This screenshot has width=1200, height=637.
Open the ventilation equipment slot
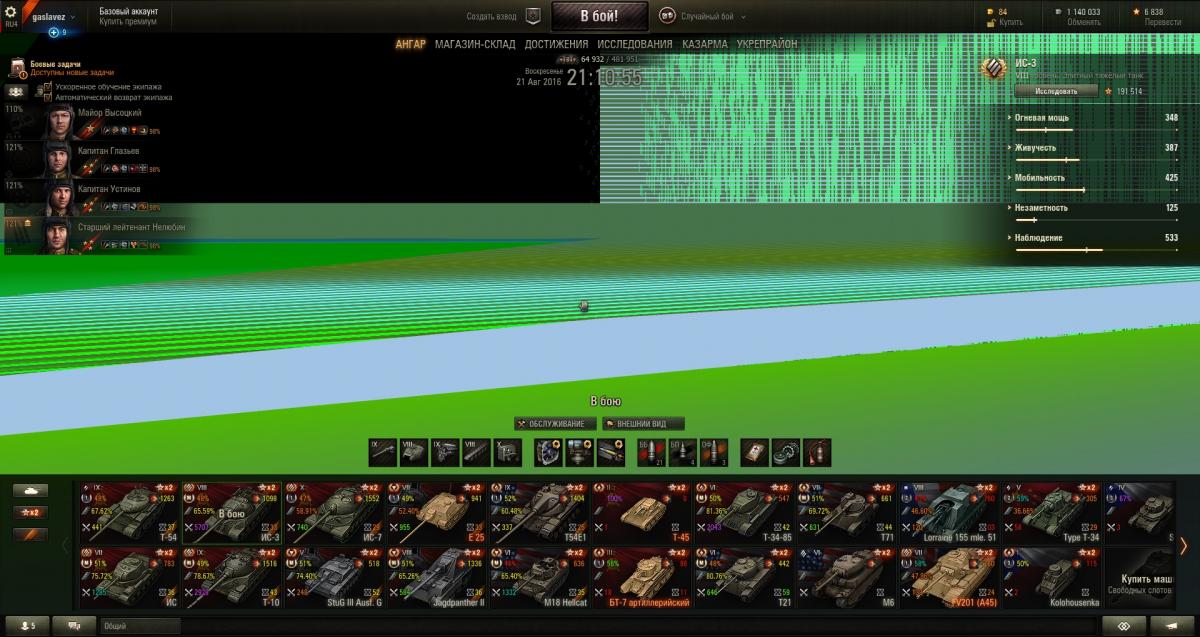[x=549, y=452]
